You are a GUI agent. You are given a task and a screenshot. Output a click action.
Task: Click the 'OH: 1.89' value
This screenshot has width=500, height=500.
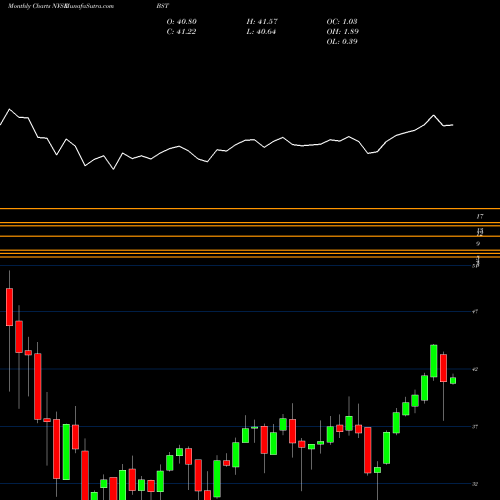(x=343, y=32)
